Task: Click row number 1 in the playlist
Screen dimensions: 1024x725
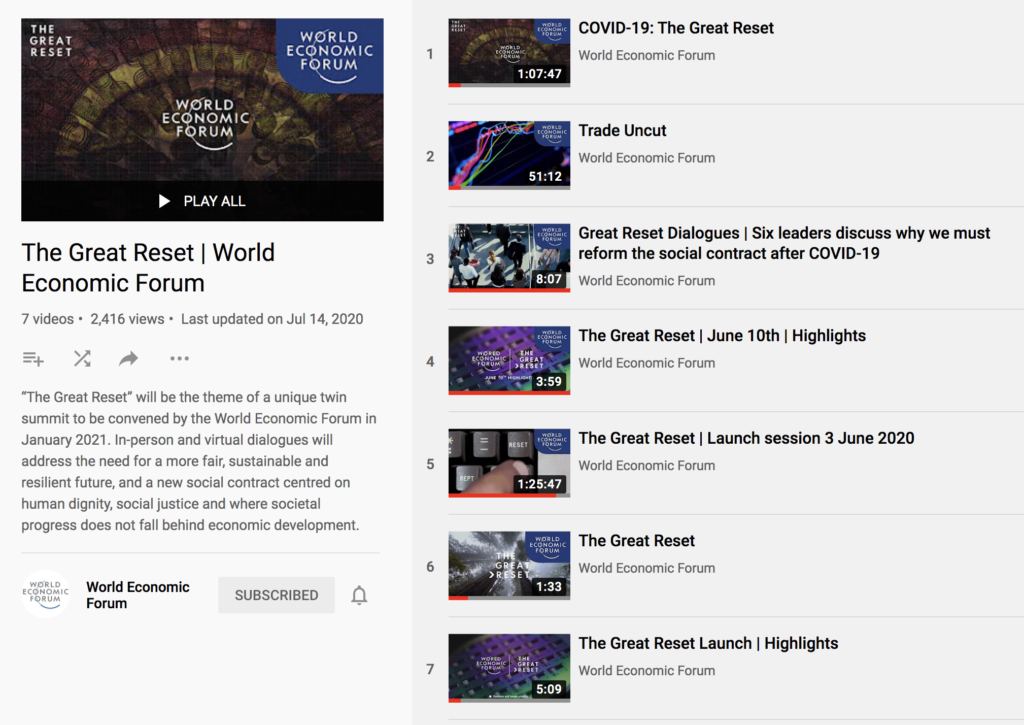Action: pos(430,54)
